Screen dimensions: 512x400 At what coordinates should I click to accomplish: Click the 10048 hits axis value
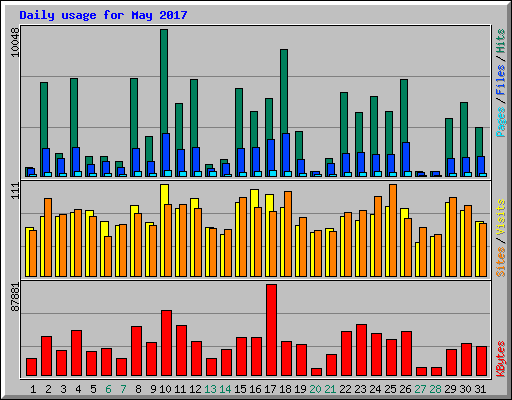15,42
